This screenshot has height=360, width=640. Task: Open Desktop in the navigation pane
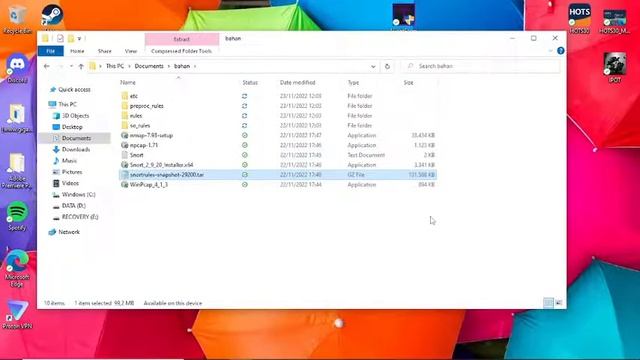coord(72,127)
